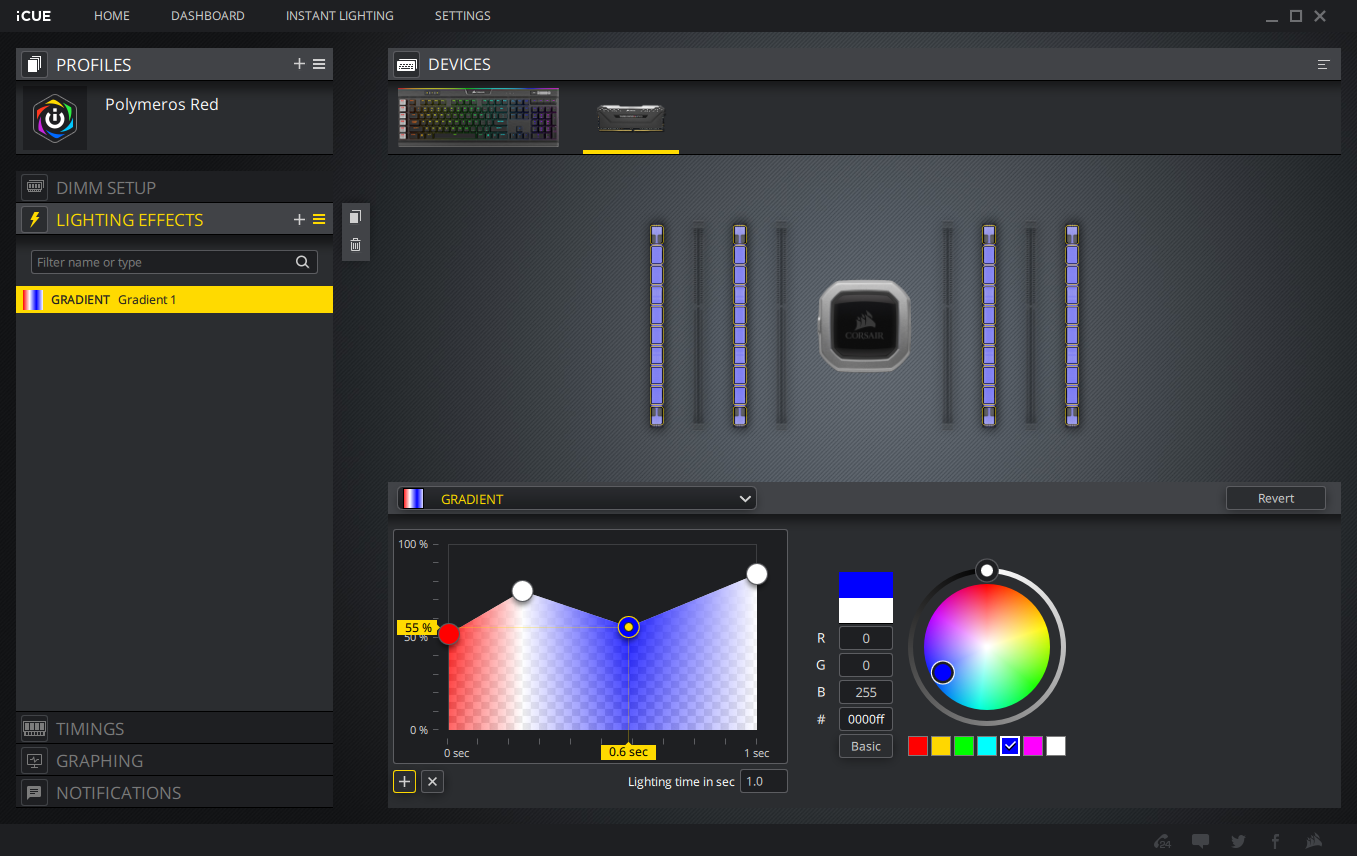
Task: Click the copy lighting effect icon
Action: [355, 217]
